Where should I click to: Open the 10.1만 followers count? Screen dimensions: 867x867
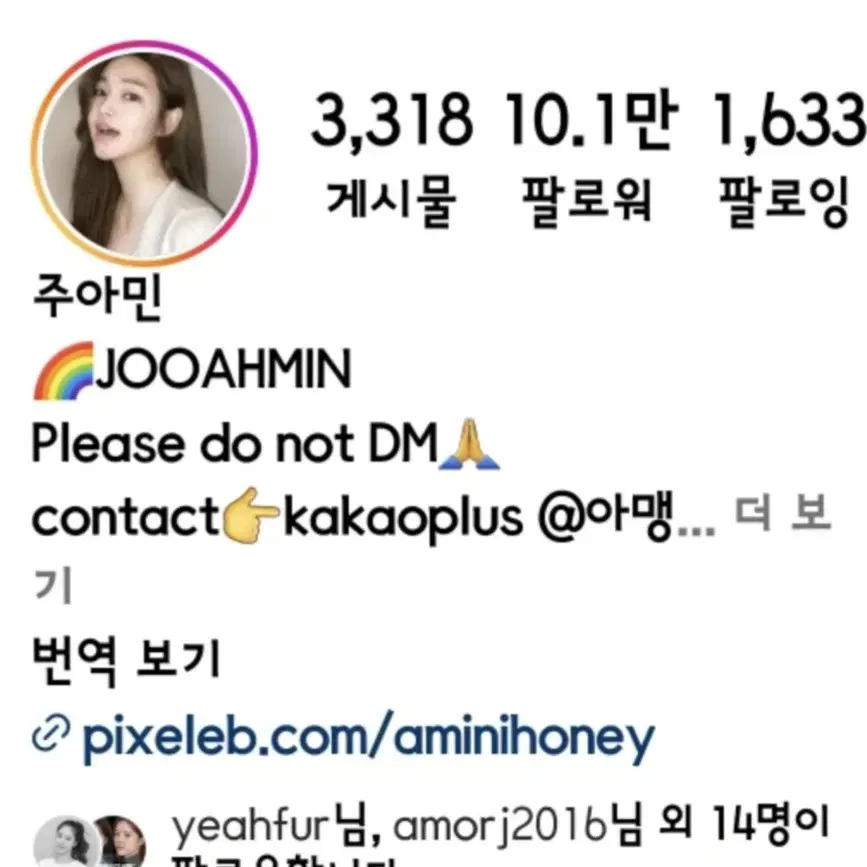coord(590,119)
